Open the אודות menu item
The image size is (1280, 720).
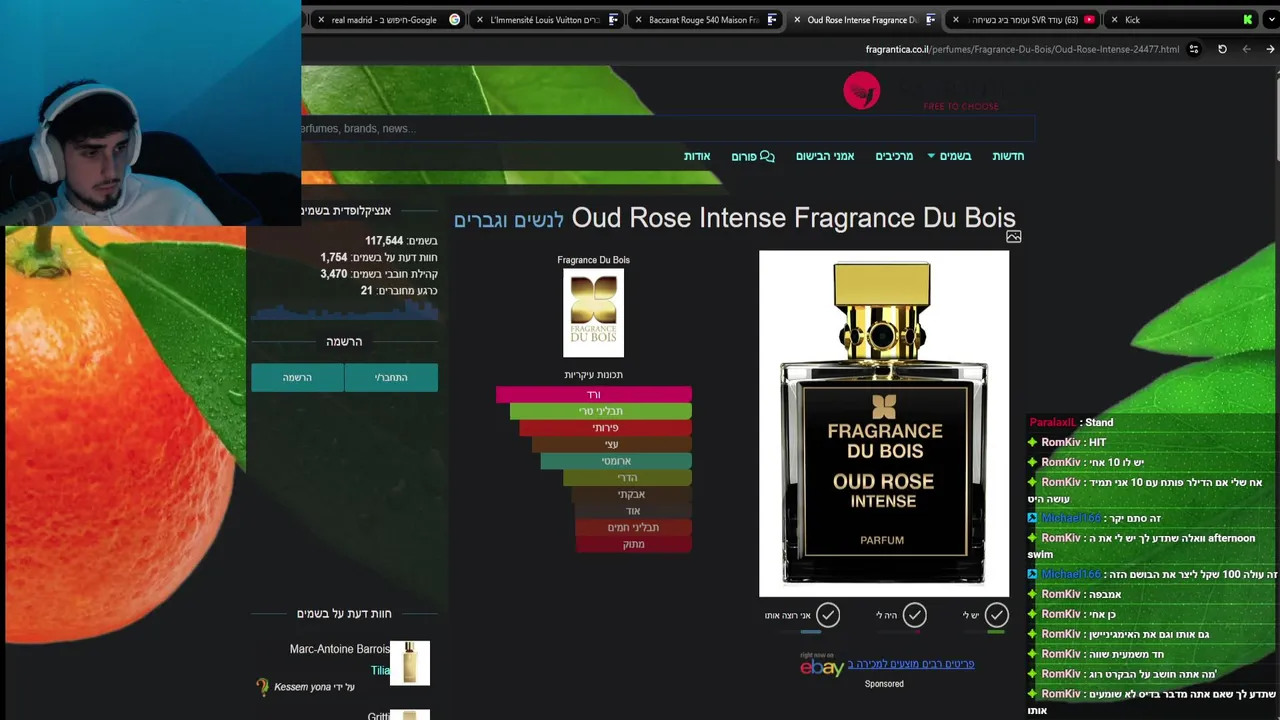pyautogui.click(x=697, y=156)
